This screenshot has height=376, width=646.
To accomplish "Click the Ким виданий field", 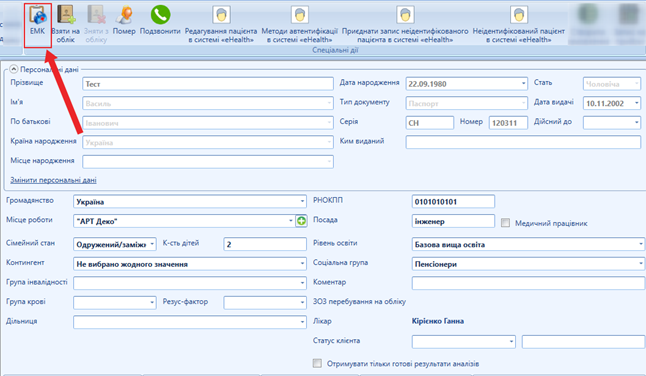I will pyautogui.click(x=523, y=142).
